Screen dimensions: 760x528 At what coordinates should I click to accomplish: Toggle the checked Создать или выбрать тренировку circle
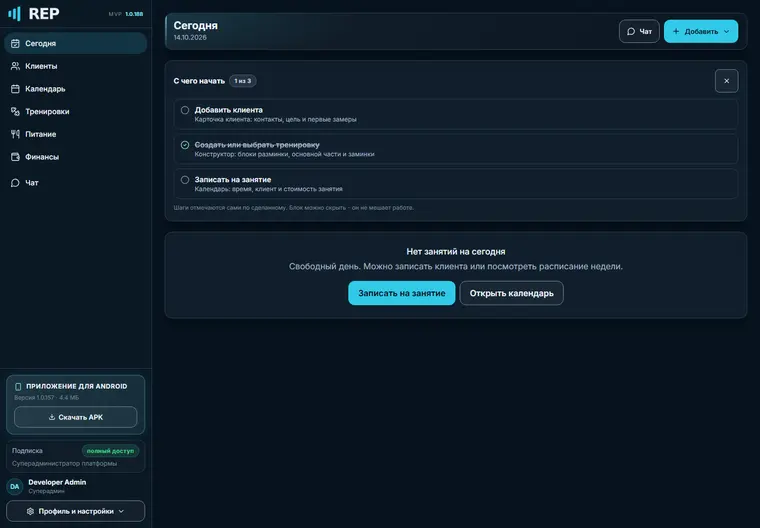[185, 145]
